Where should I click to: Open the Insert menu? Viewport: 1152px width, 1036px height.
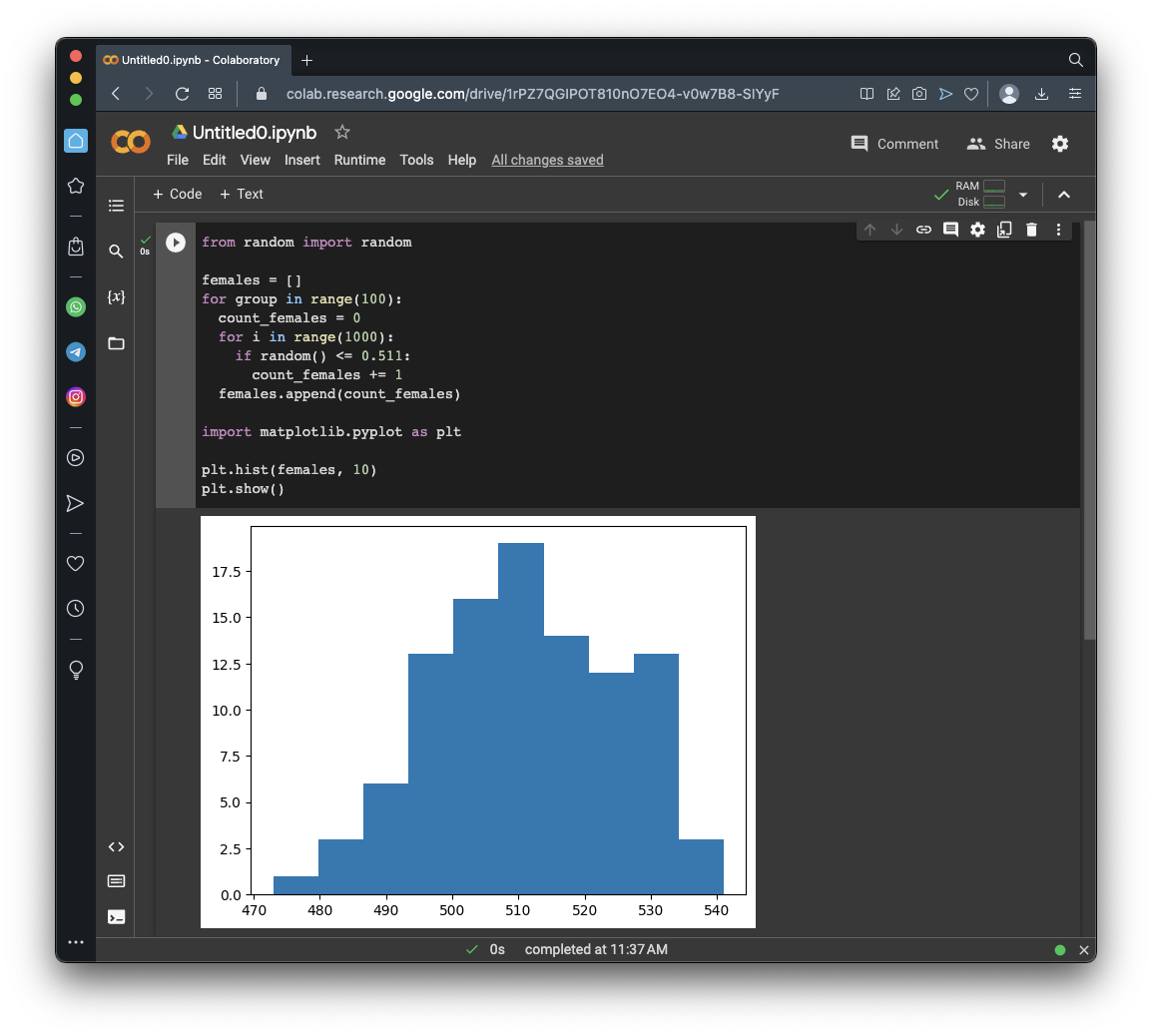pyautogui.click(x=301, y=160)
